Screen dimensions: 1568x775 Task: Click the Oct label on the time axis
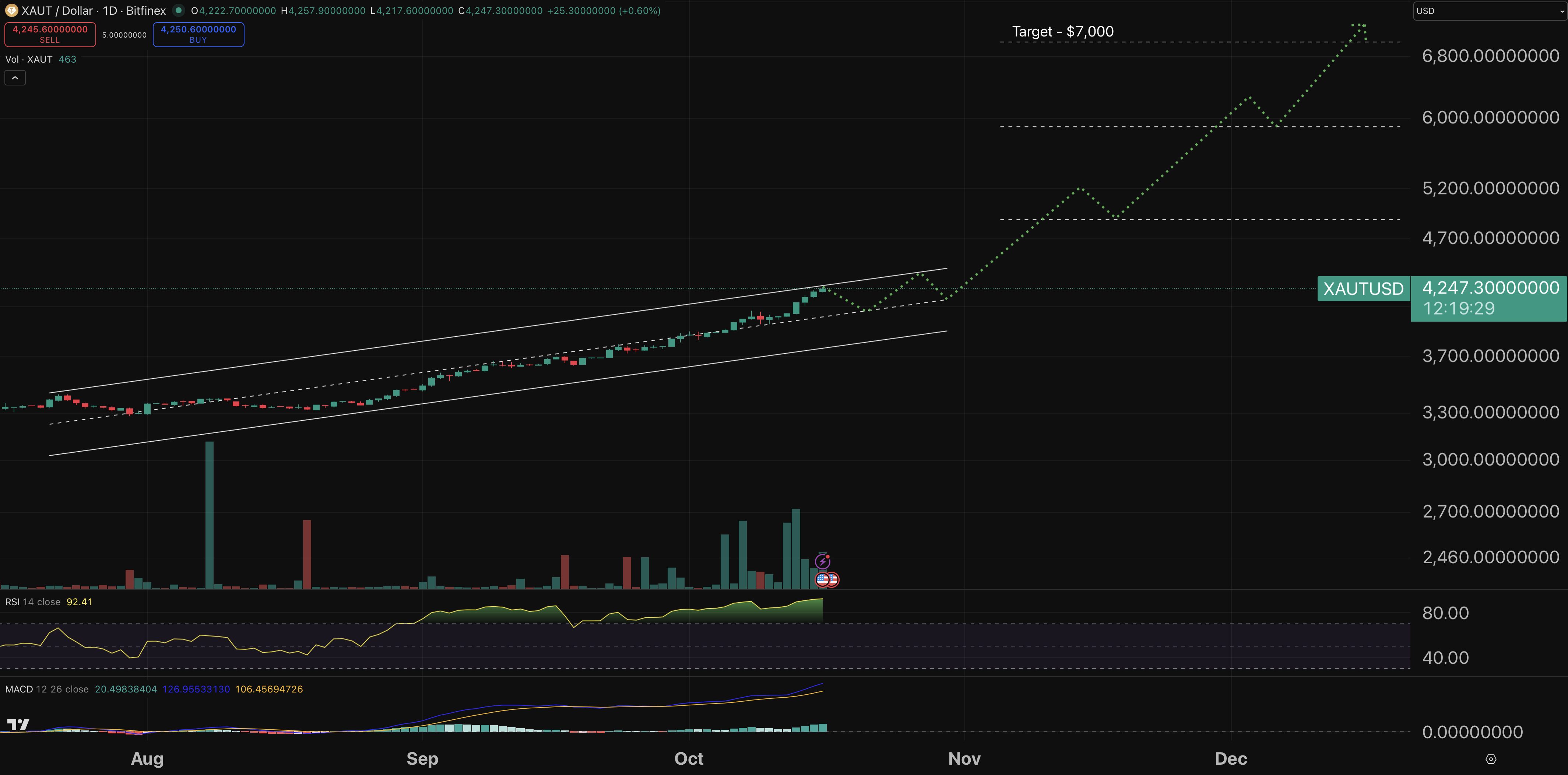tap(689, 758)
